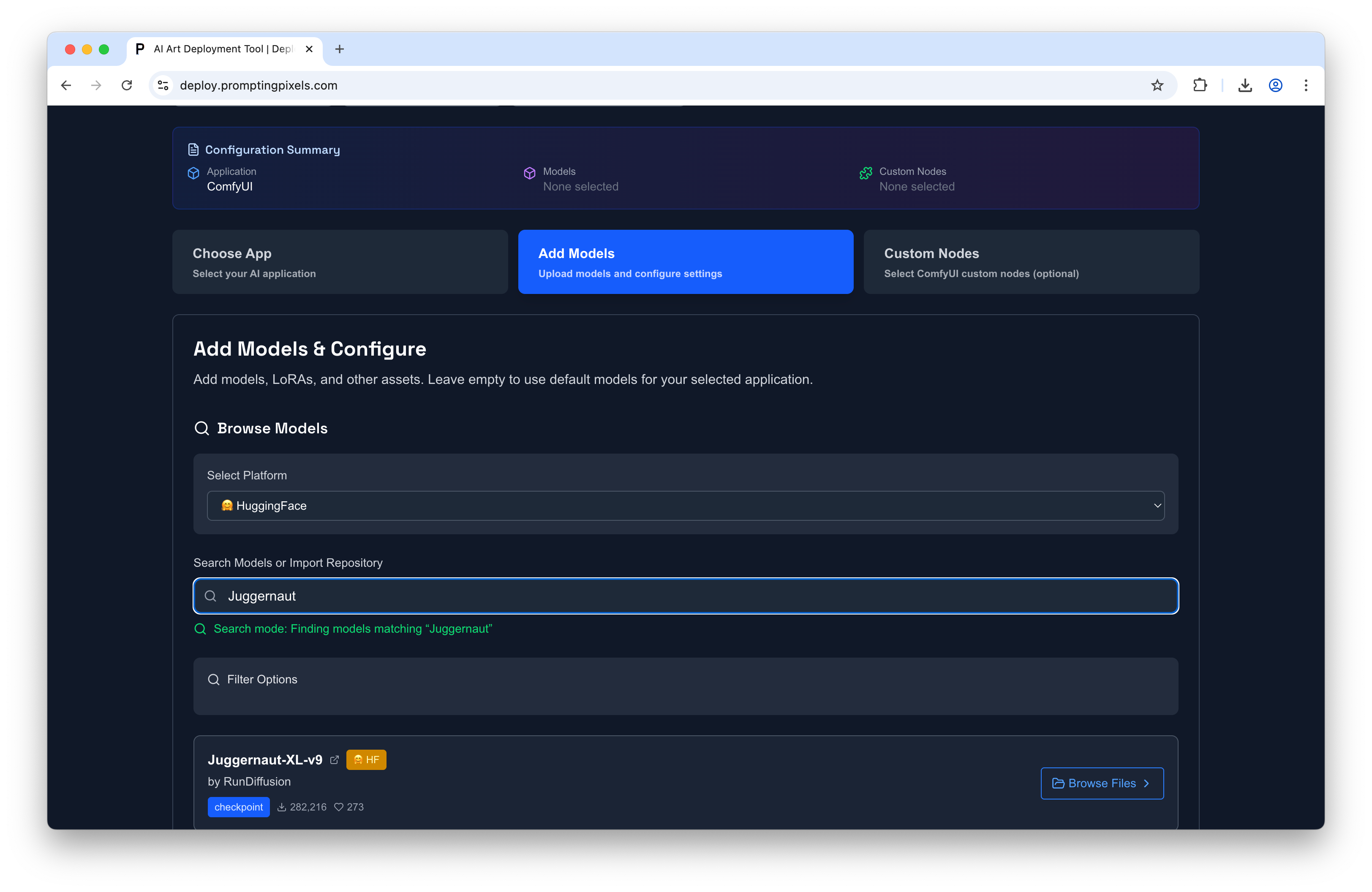Click the address bar URL
Screen dimensions: 1372x892
(258, 85)
